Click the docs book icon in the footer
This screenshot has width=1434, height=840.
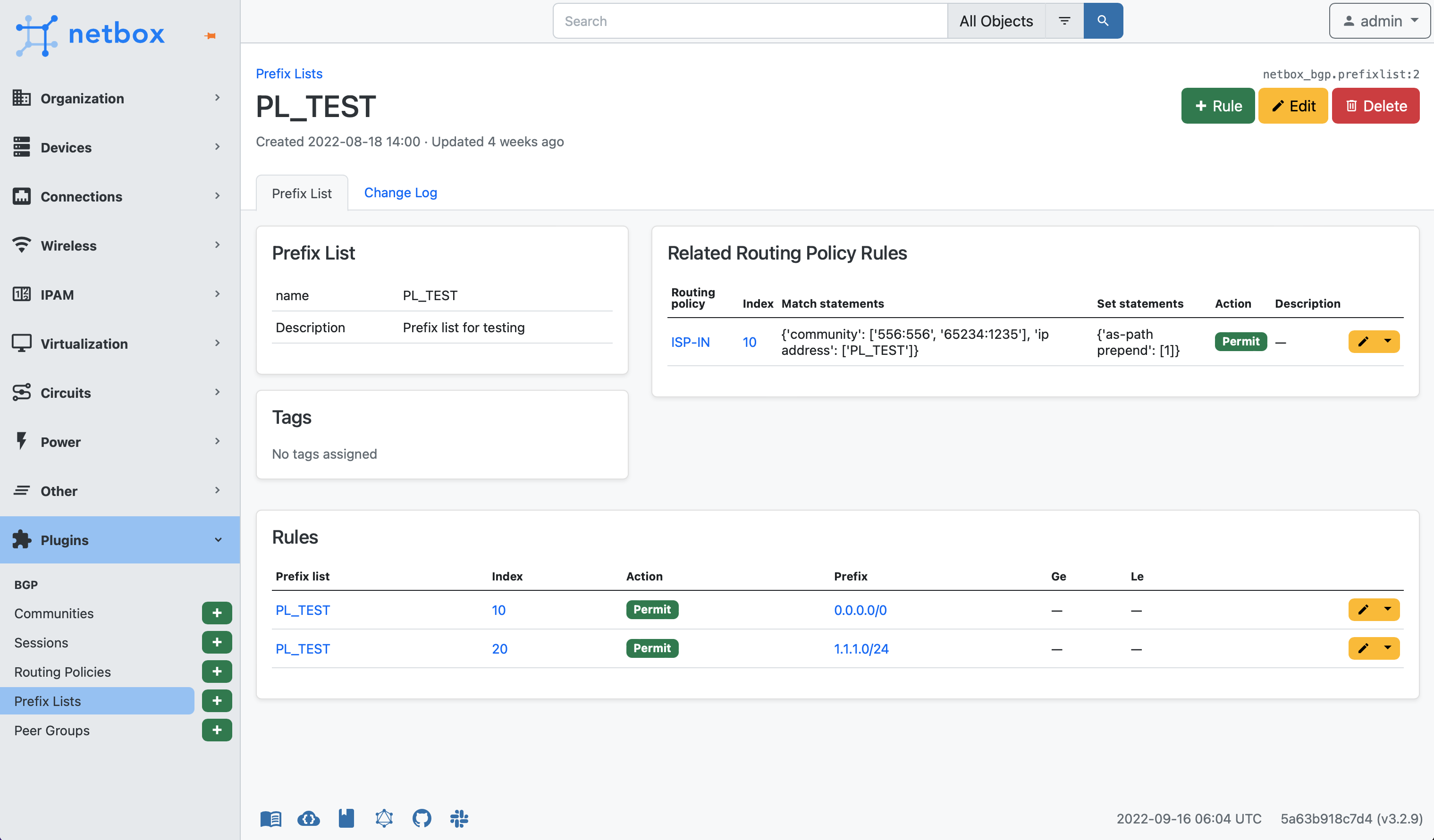271,818
